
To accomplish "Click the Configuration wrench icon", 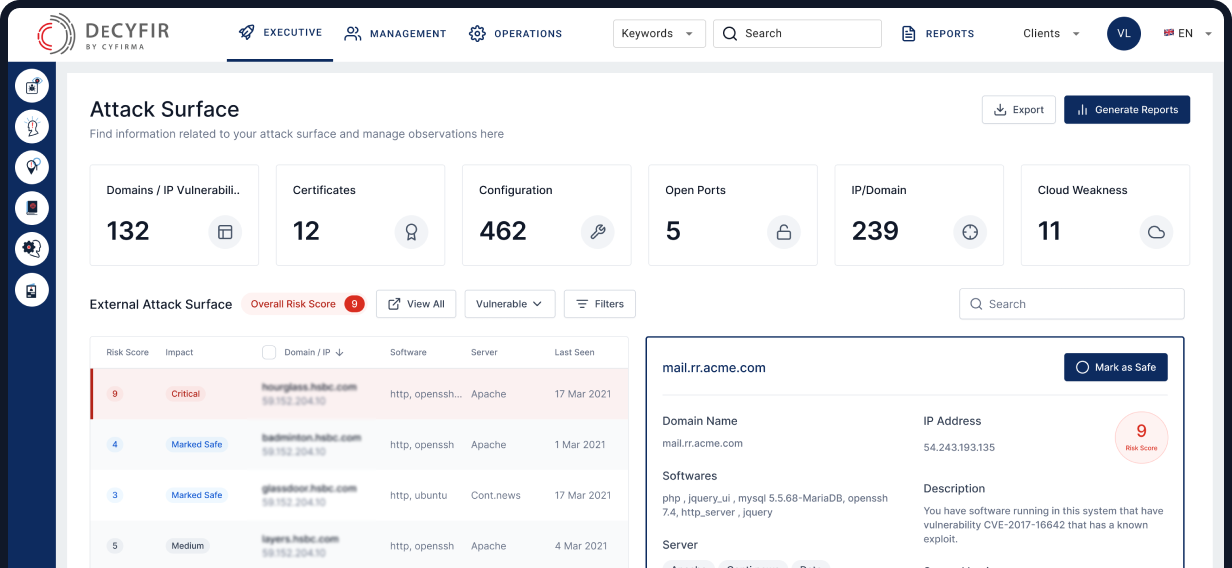I will [x=598, y=232].
